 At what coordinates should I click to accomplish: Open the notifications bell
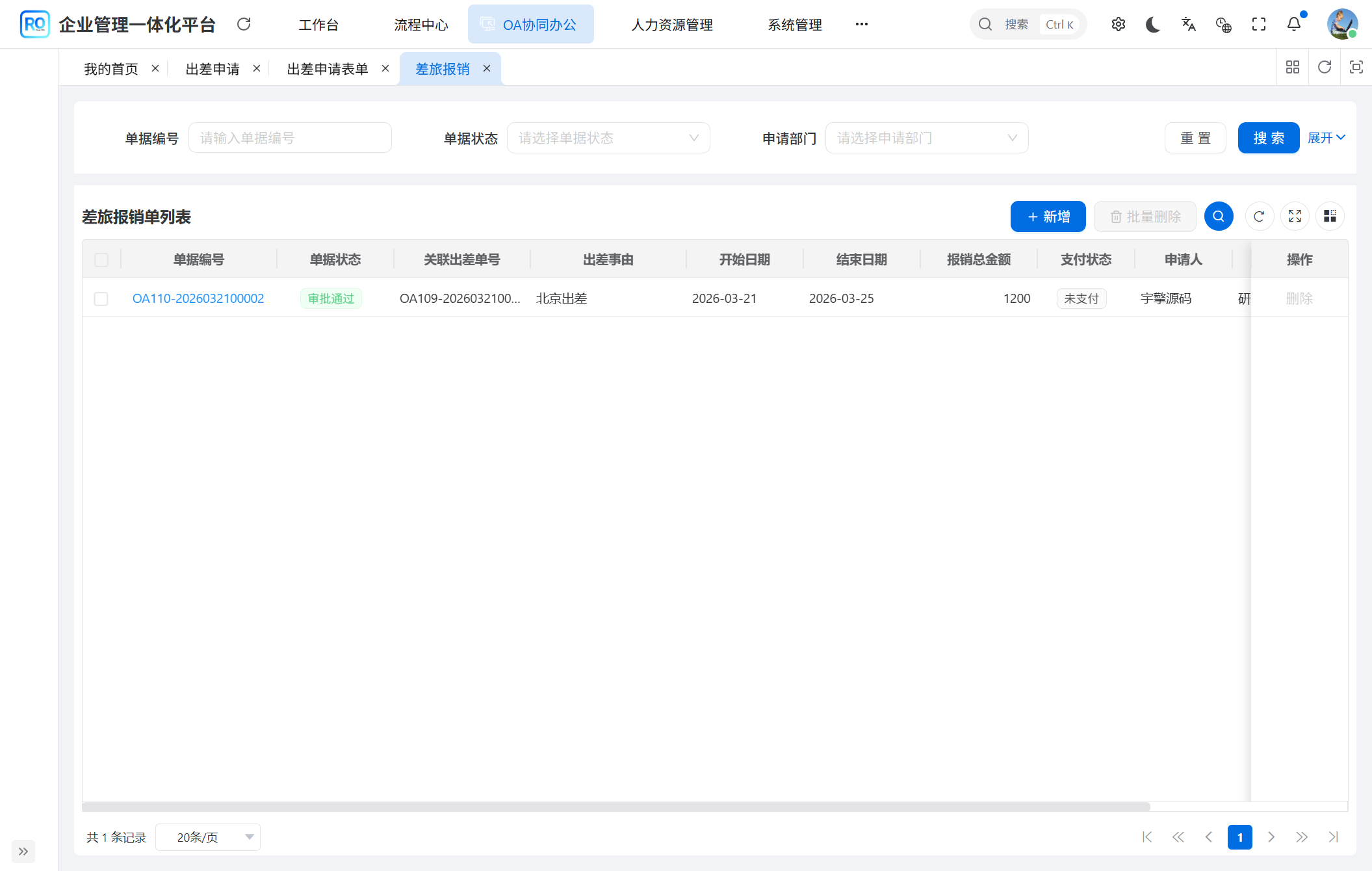coord(1294,25)
